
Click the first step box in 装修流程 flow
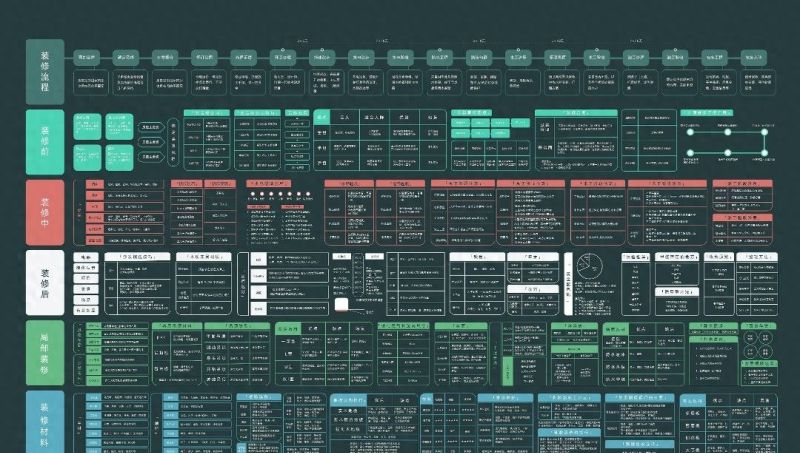tap(86, 57)
